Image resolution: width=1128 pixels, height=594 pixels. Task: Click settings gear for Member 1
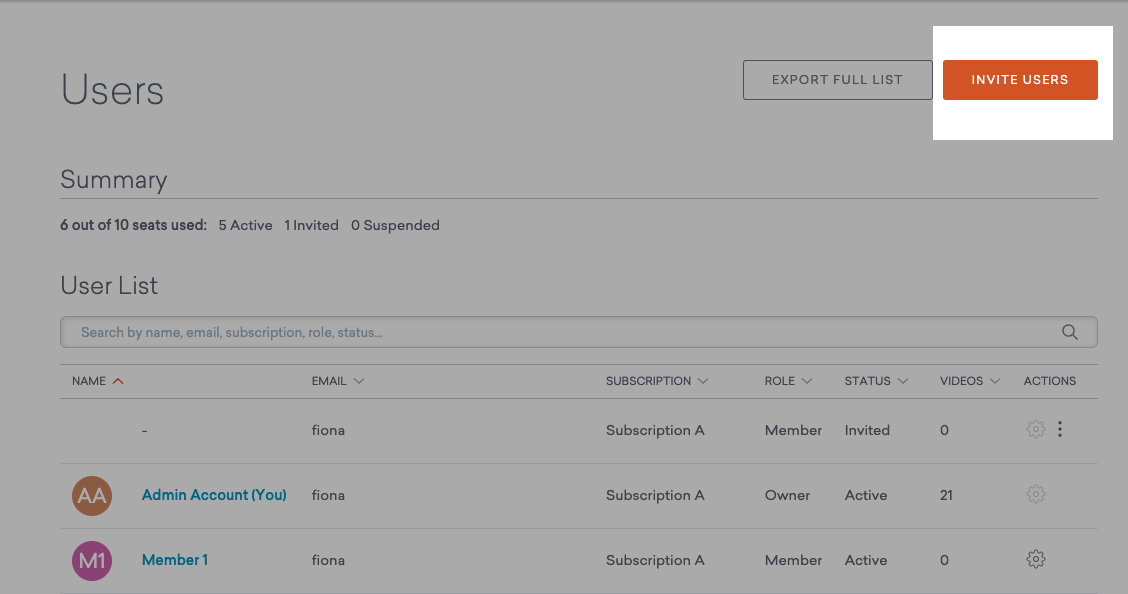click(x=1036, y=559)
